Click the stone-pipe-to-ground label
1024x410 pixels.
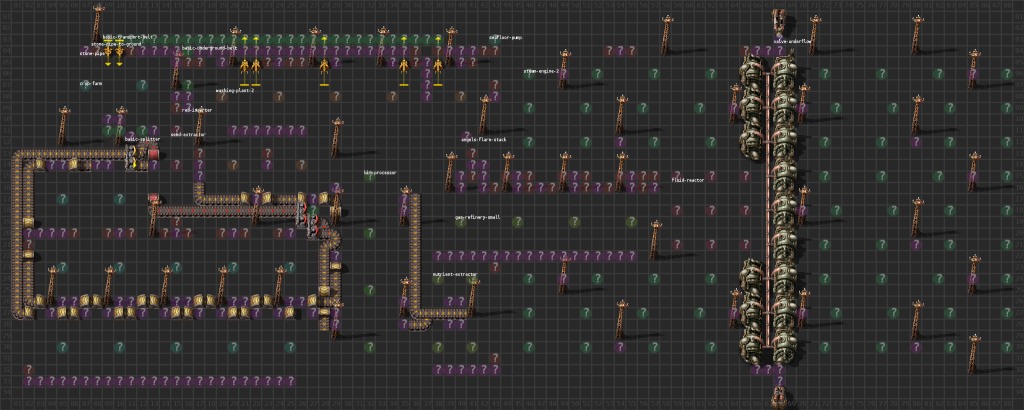116,44
